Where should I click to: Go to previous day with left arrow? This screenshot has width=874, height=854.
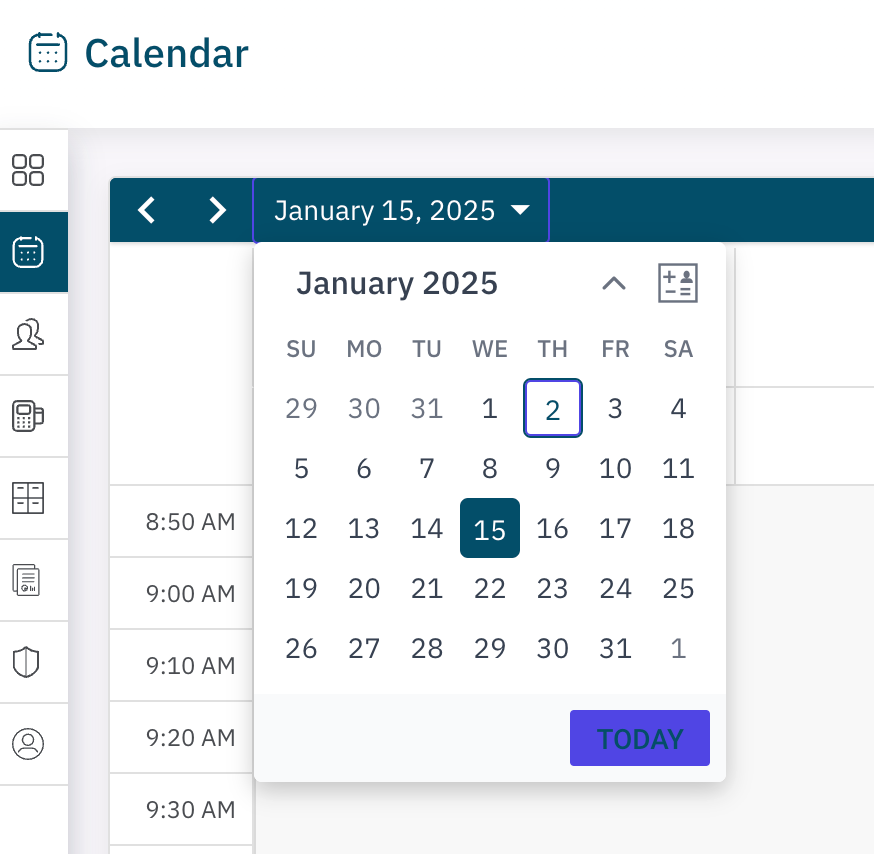point(147,210)
